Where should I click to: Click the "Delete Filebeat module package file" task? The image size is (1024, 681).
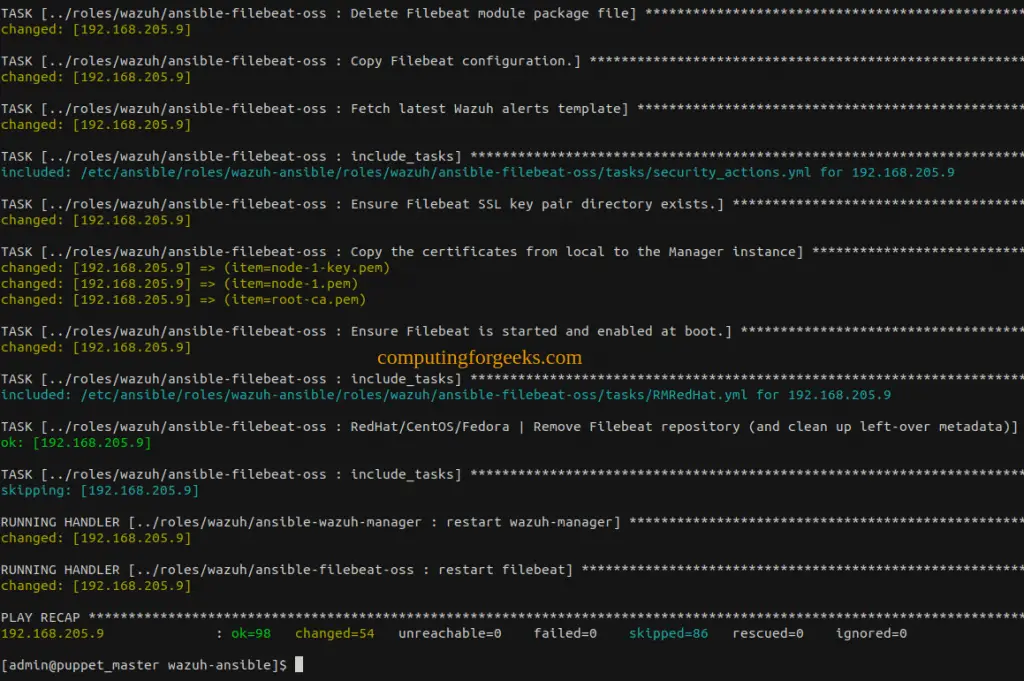tap(512, 14)
